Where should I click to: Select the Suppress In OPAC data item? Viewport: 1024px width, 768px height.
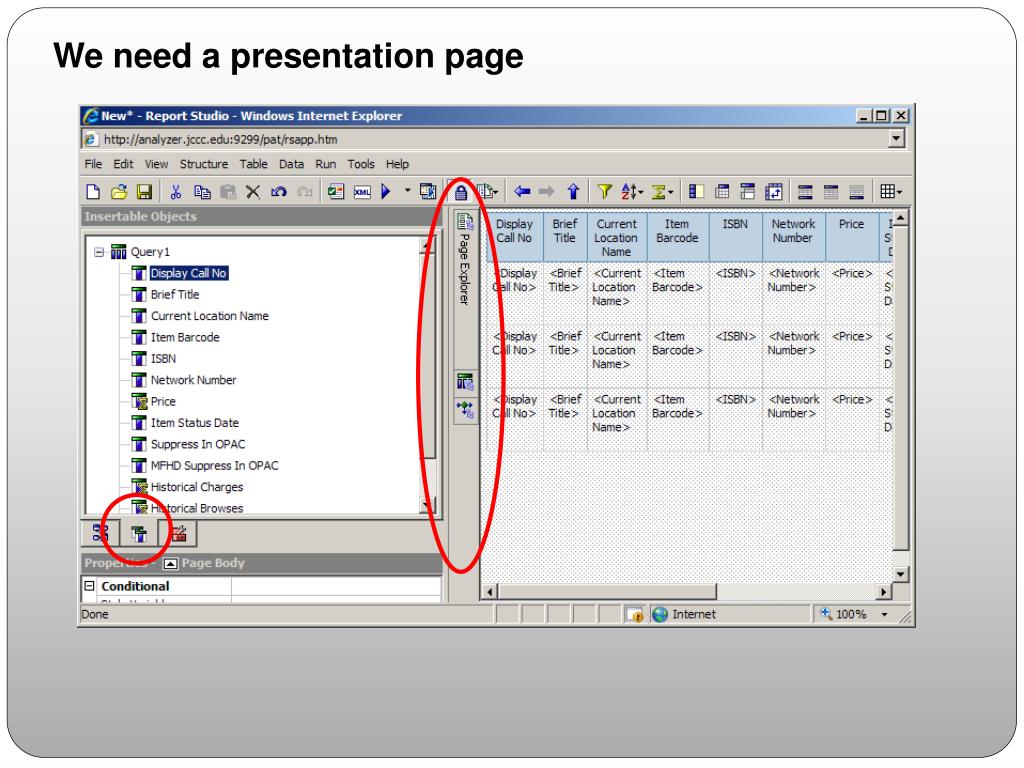[198, 444]
